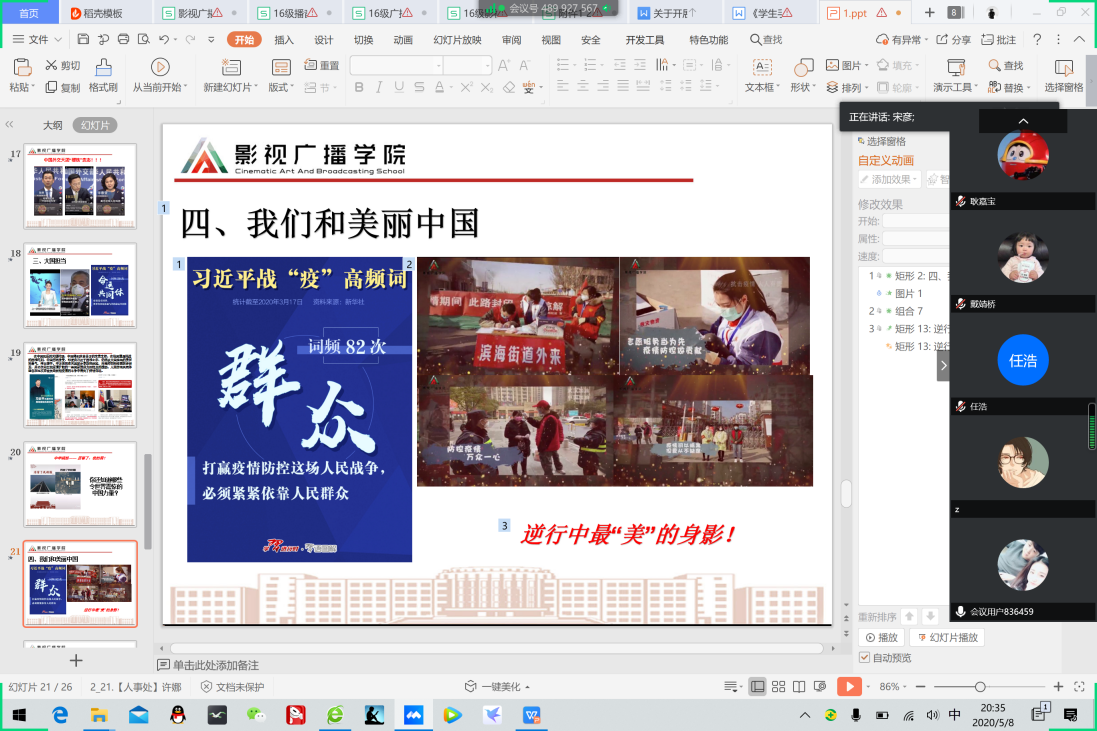Switch to slide sorter view in status bar

pos(779,687)
